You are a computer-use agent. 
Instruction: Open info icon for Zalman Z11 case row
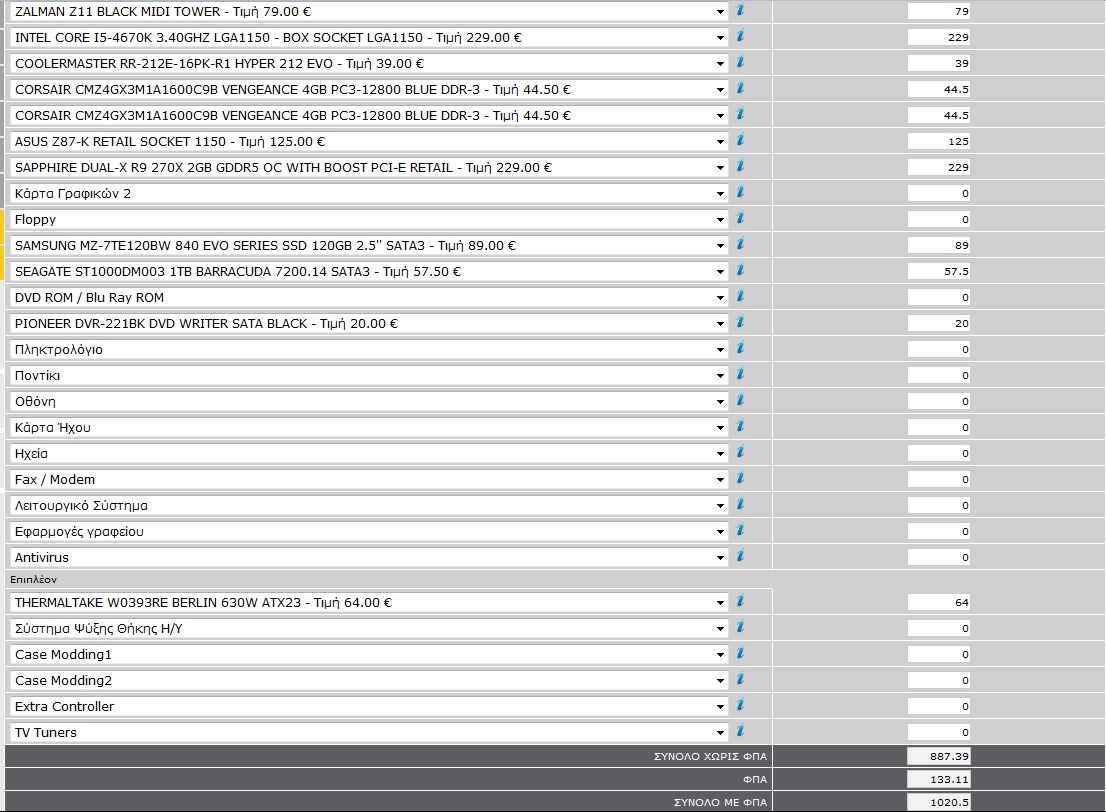point(740,11)
